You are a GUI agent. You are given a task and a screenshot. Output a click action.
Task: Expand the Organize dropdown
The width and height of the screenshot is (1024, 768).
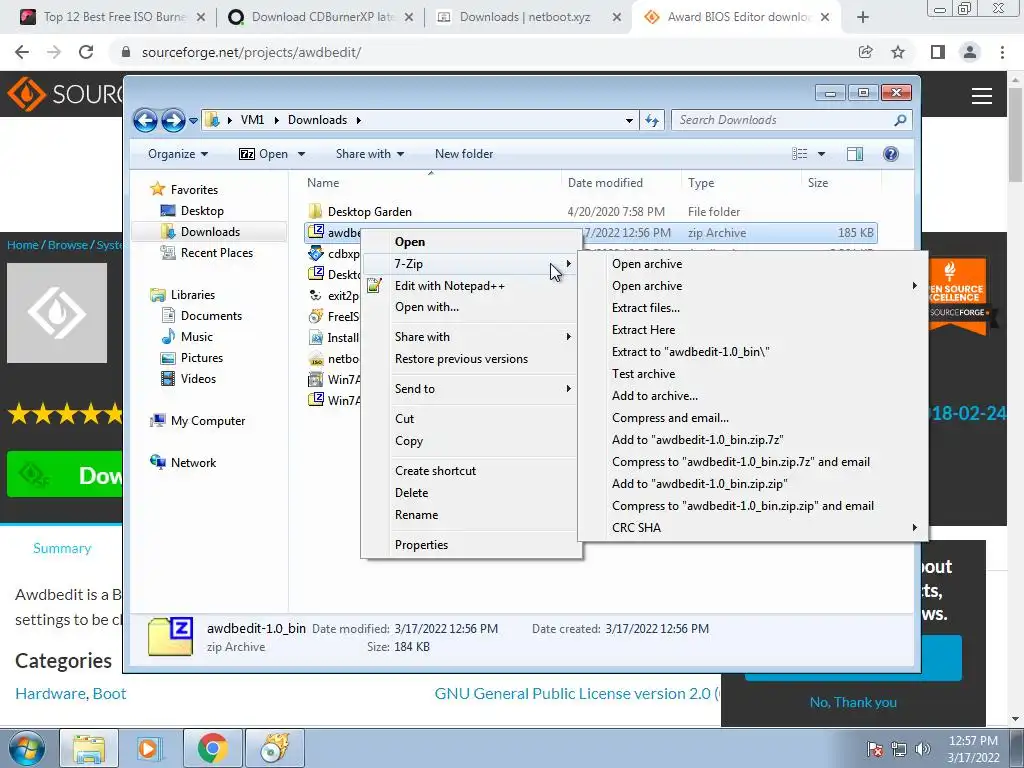click(178, 154)
